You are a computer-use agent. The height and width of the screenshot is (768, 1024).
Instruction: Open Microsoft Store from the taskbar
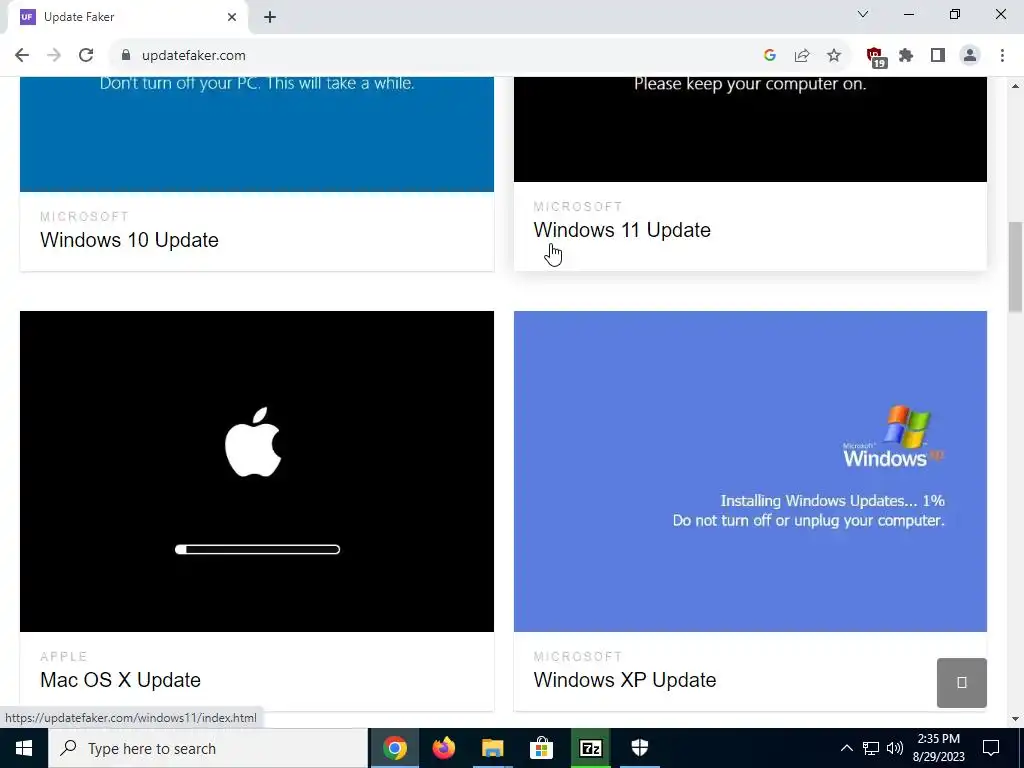[541, 748]
